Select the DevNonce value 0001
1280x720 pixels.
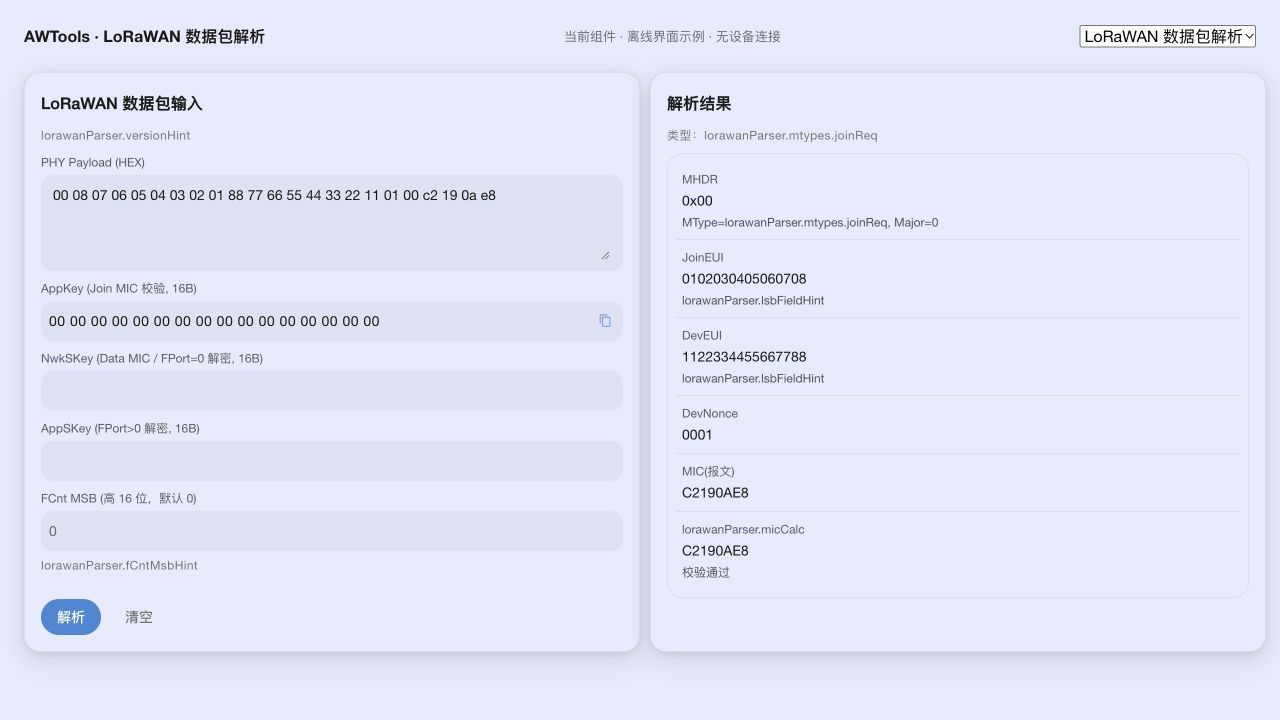point(697,435)
